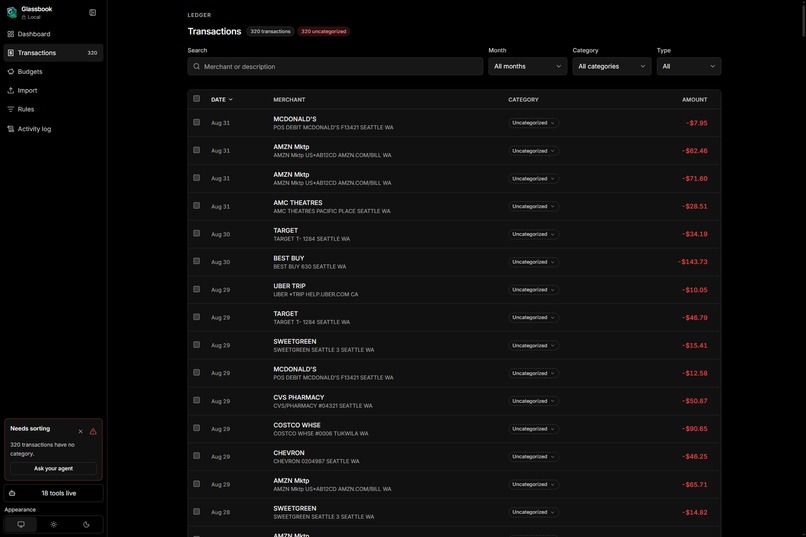Viewport: 806px width, 537px height.
Task: Check the AMC THEATRES row
Action: (x=196, y=206)
